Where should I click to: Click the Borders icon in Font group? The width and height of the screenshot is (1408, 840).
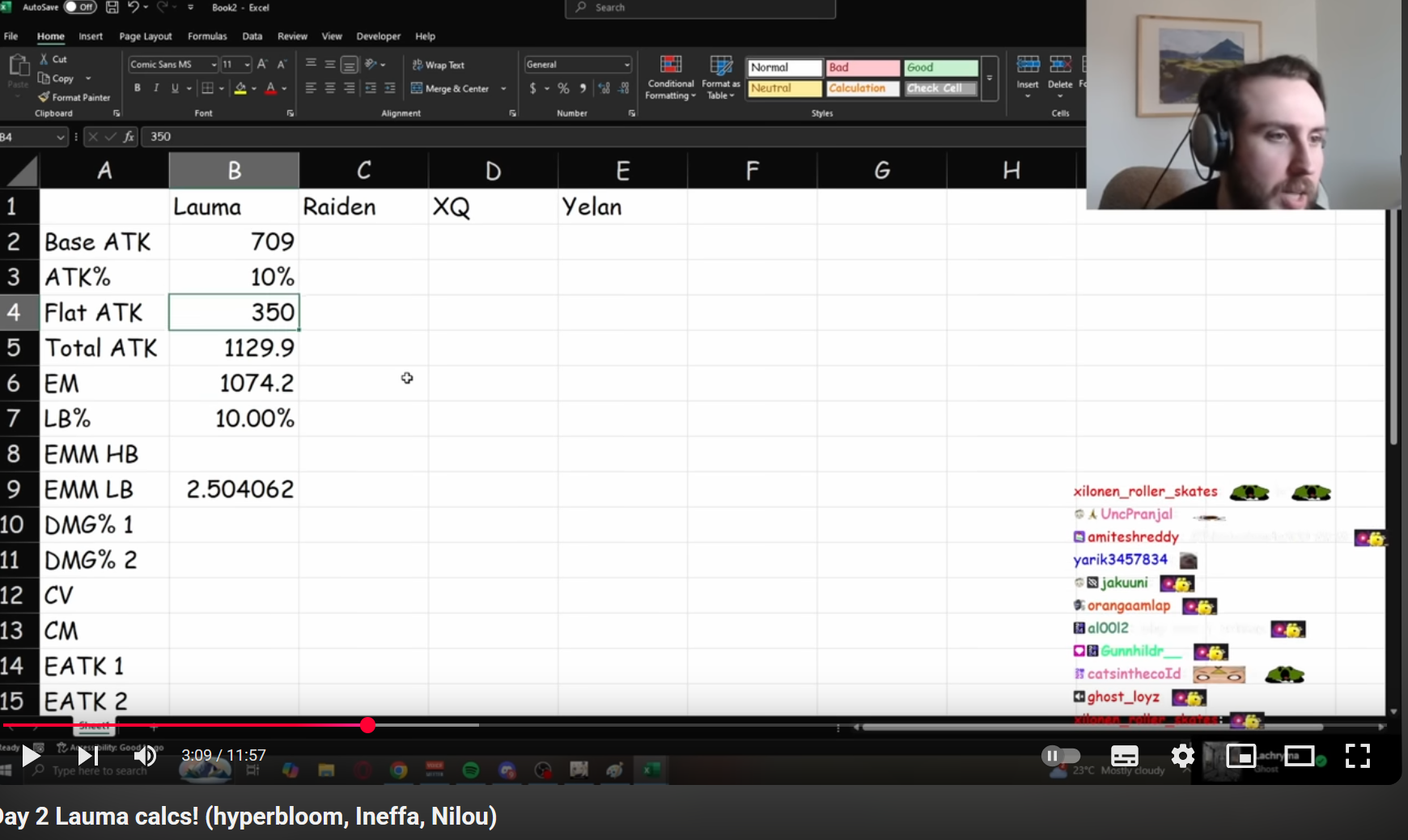208,88
